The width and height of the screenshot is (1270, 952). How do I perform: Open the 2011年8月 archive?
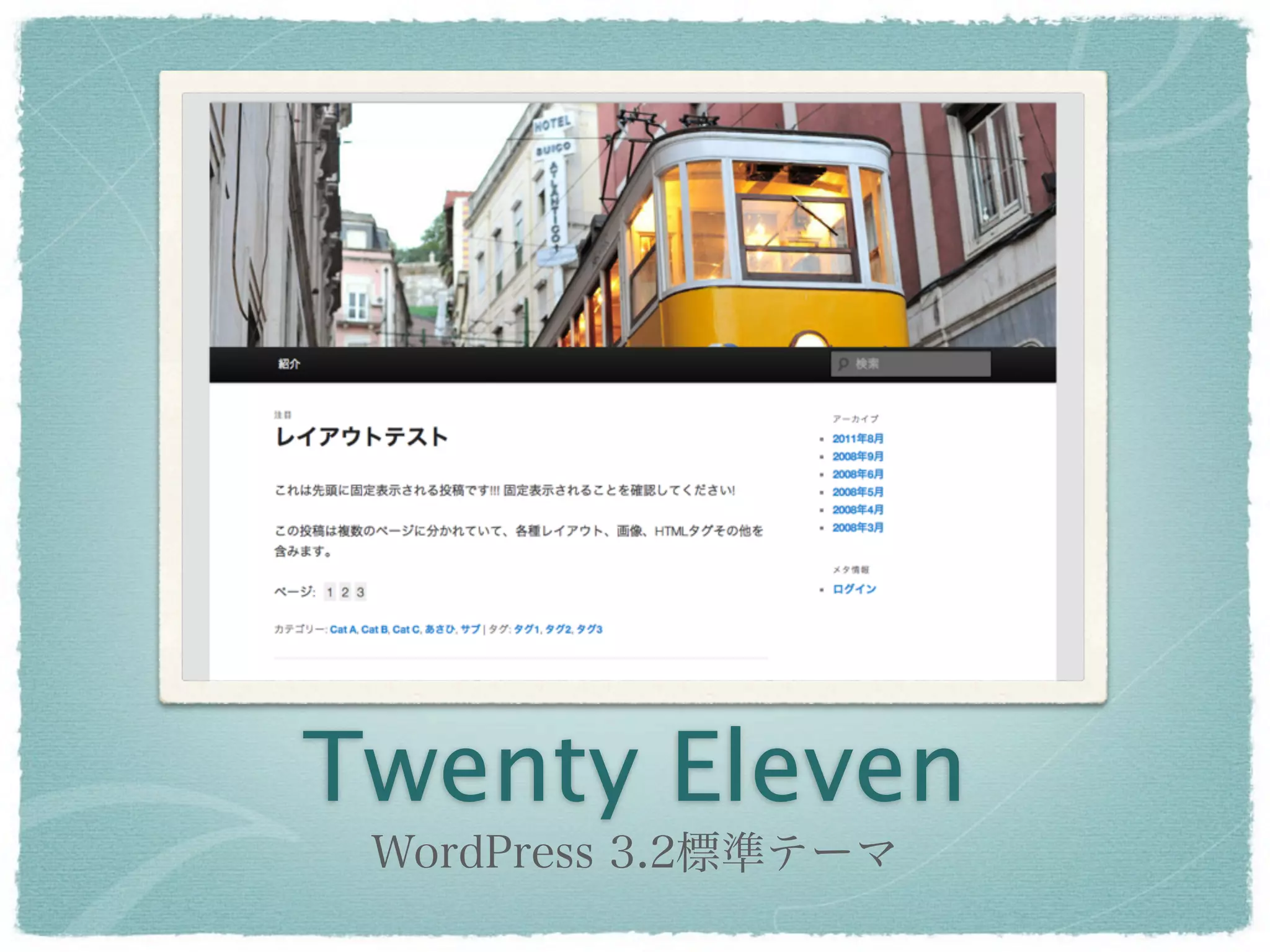pos(858,438)
